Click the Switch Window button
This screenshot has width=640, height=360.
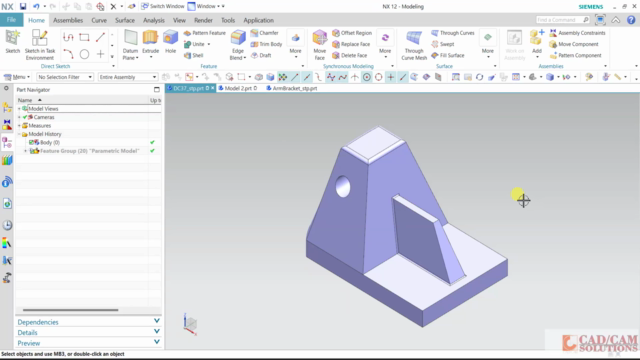tap(163, 6)
